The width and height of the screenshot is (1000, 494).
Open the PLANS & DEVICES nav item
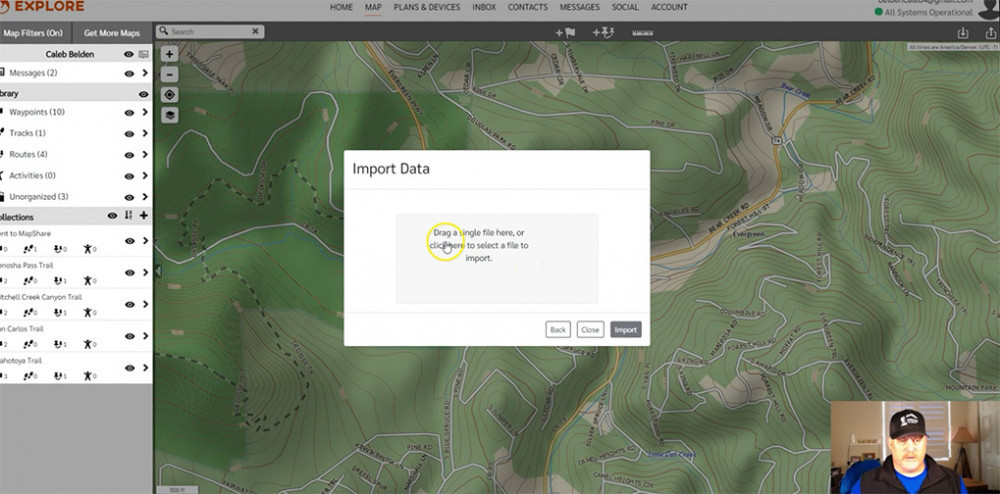point(427,7)
